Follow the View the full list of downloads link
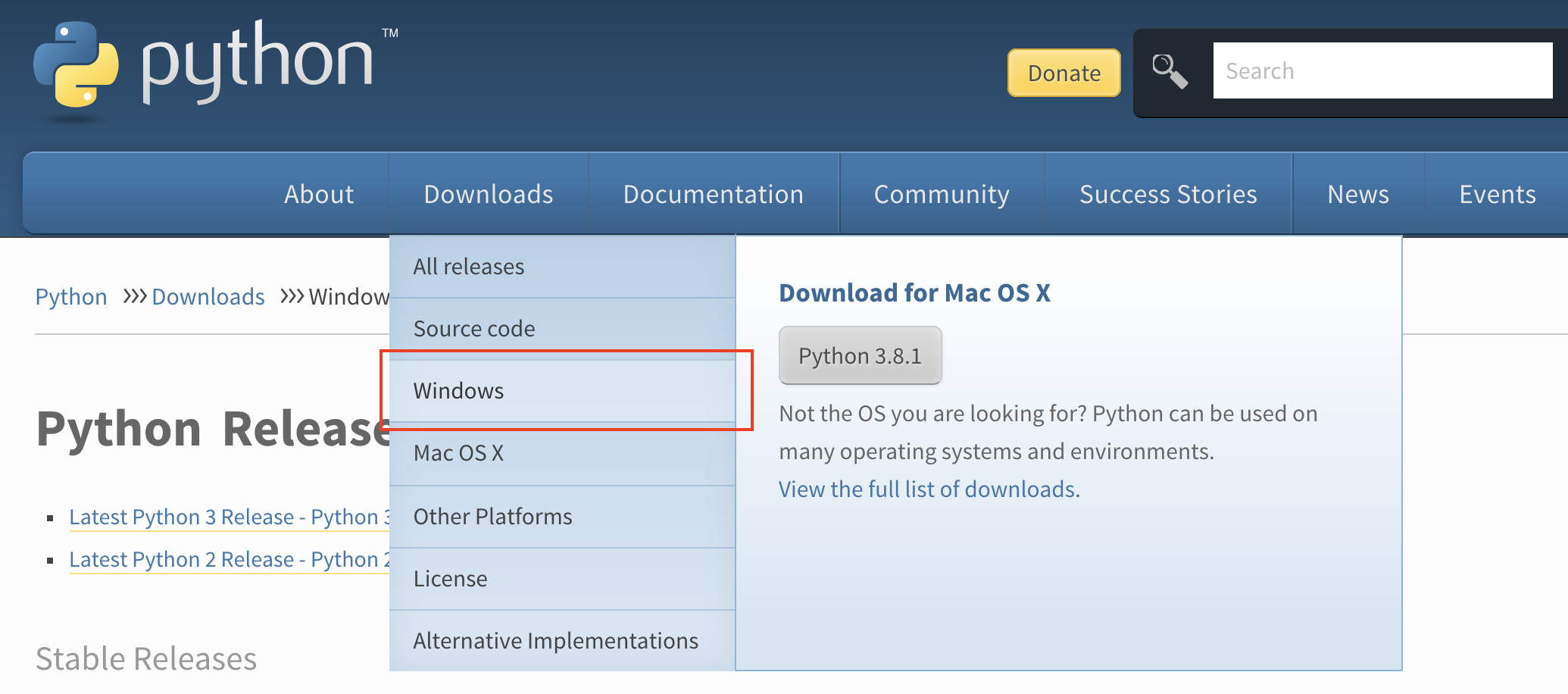Viewport: 1568px width, 694px height. [927, 489]
